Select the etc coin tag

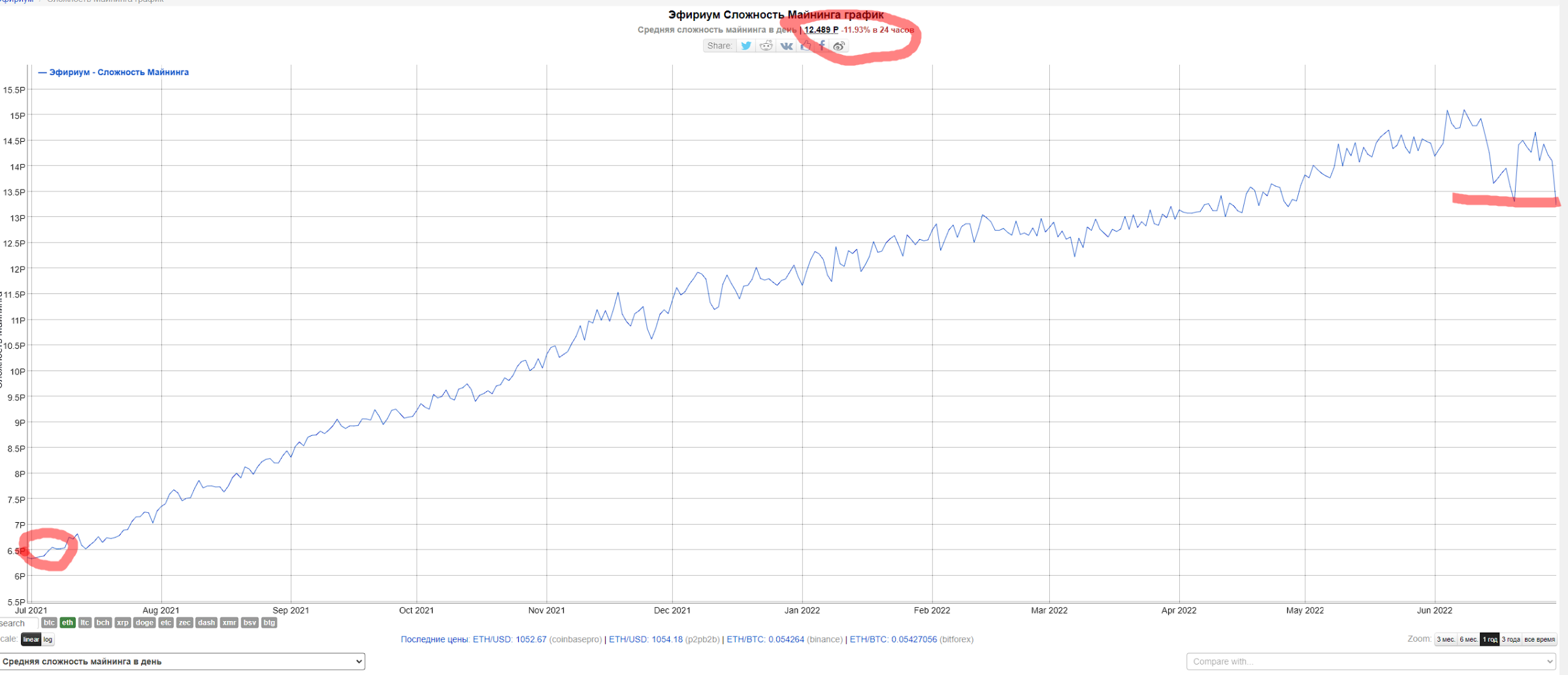(166, 623)
